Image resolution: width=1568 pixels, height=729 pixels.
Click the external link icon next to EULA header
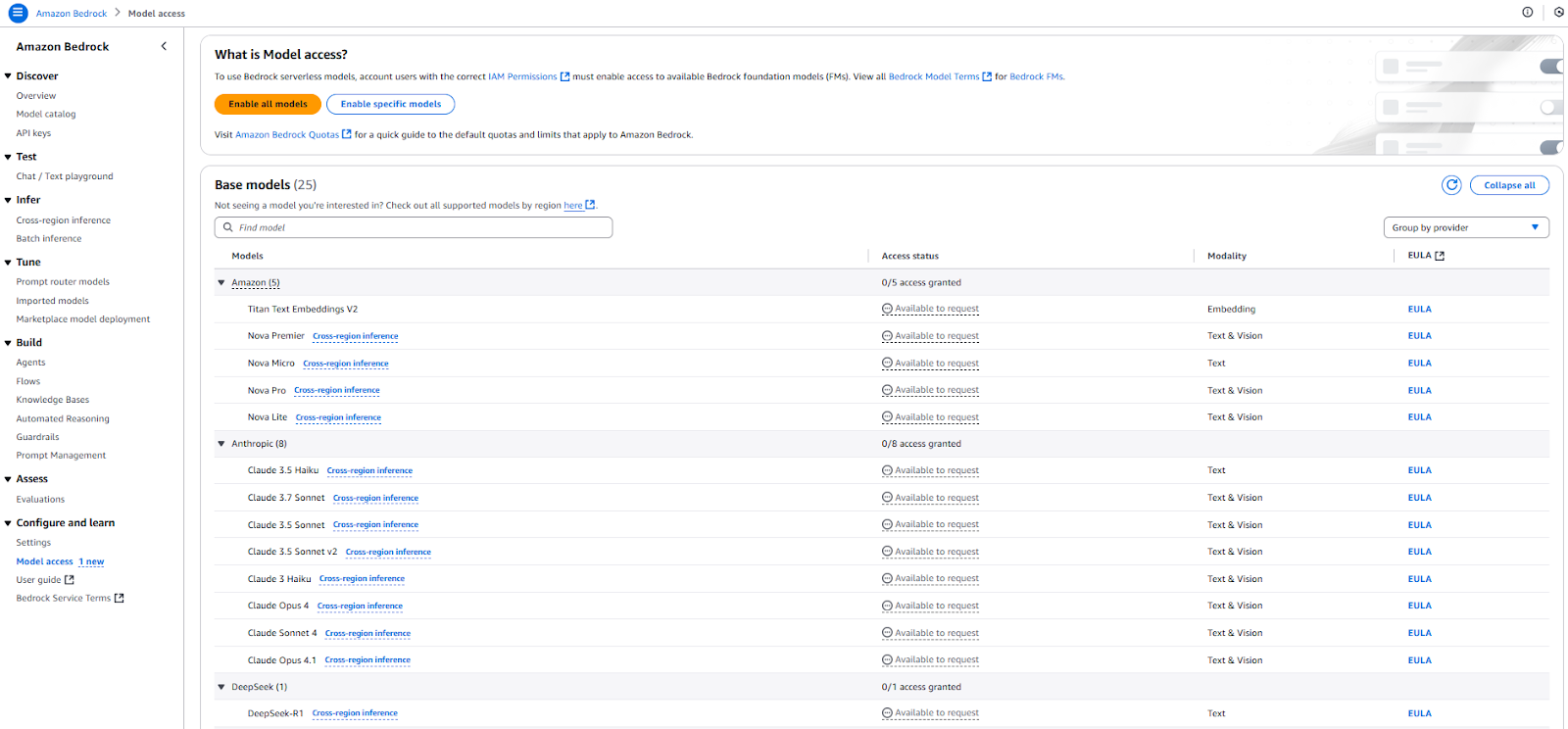coord(1440,256)
